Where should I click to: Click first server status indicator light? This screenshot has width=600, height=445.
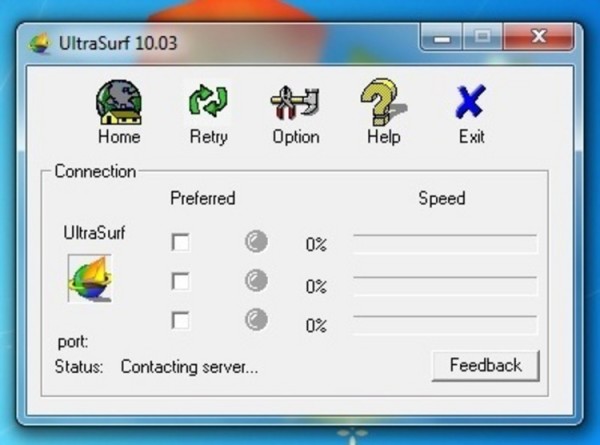[256, 241]
